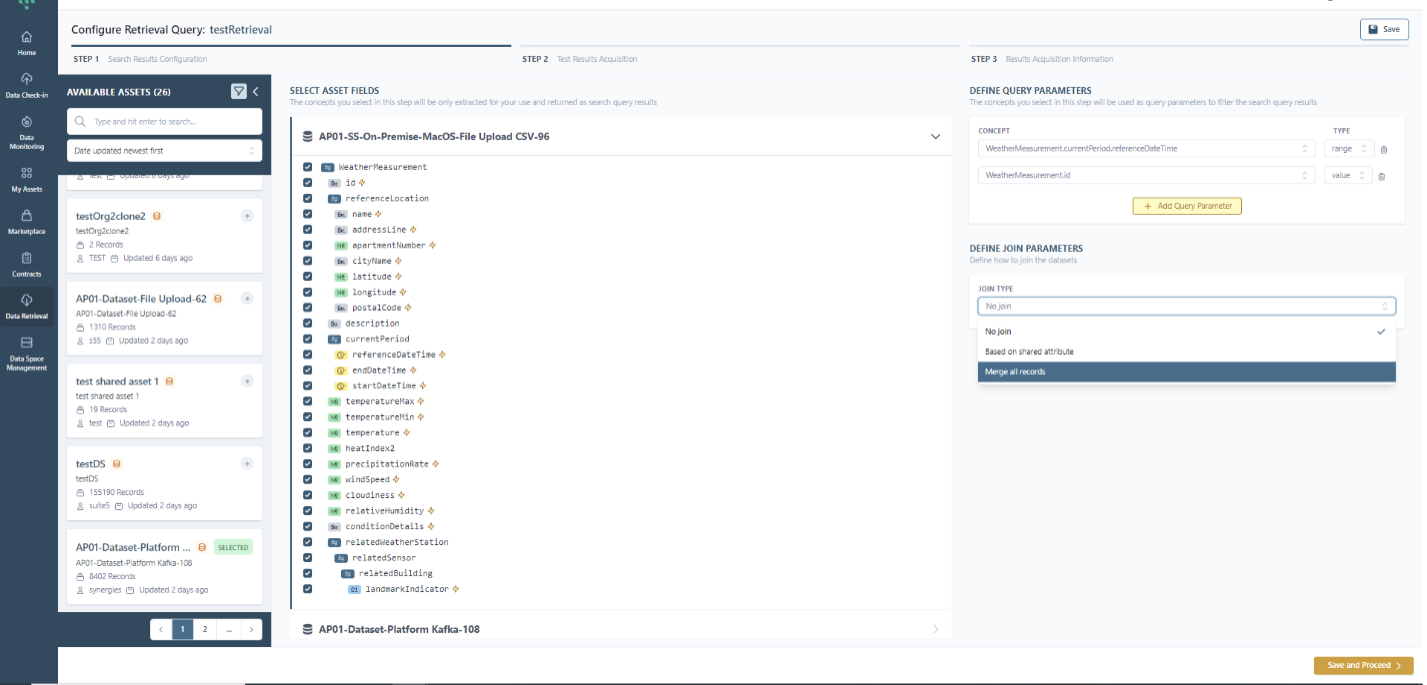Go to Data Monitoring section

[26, 131]
